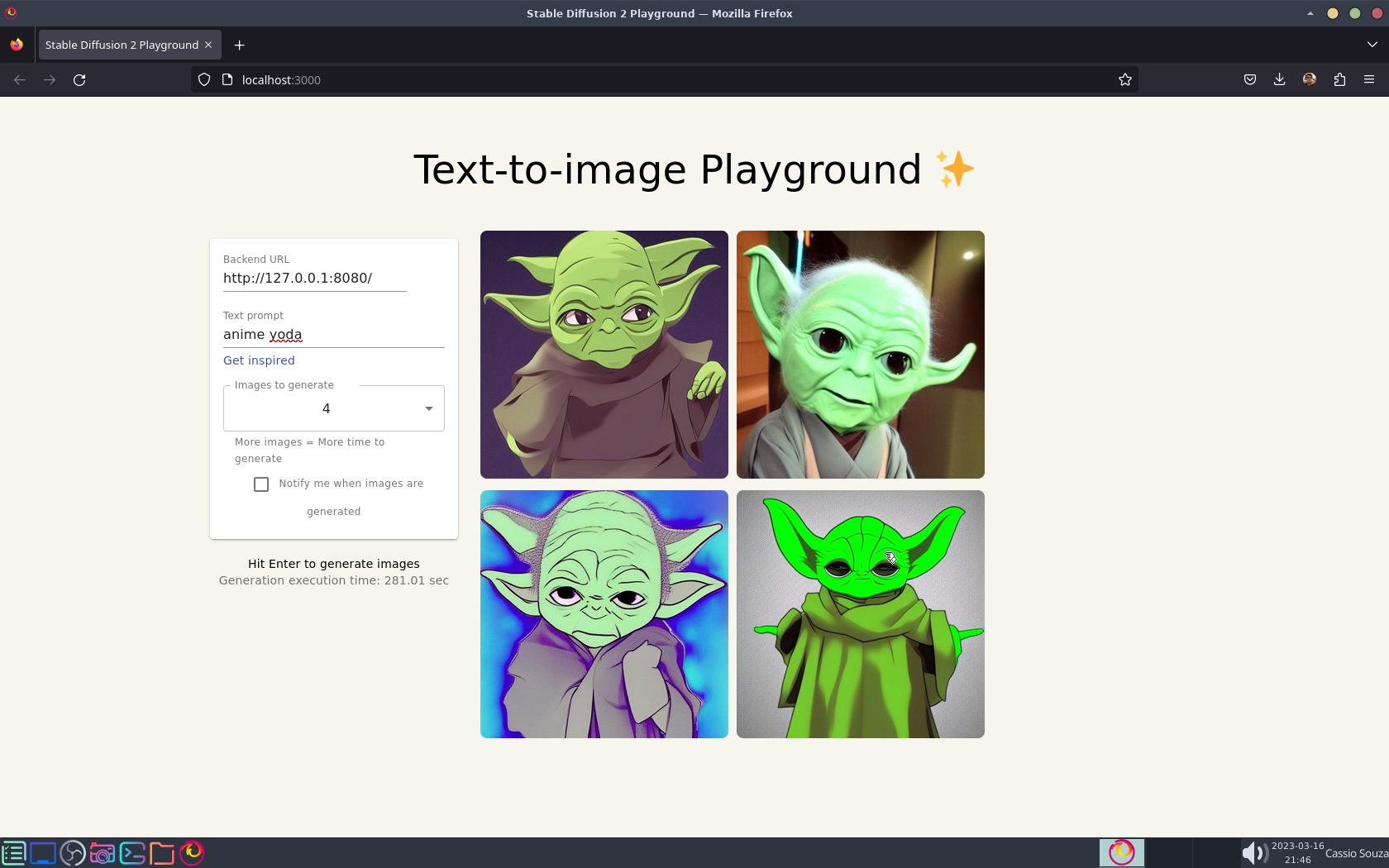The image size is (1389, 868).
Task: Bookmark this page with the star icon
Action: [1125, 80]
